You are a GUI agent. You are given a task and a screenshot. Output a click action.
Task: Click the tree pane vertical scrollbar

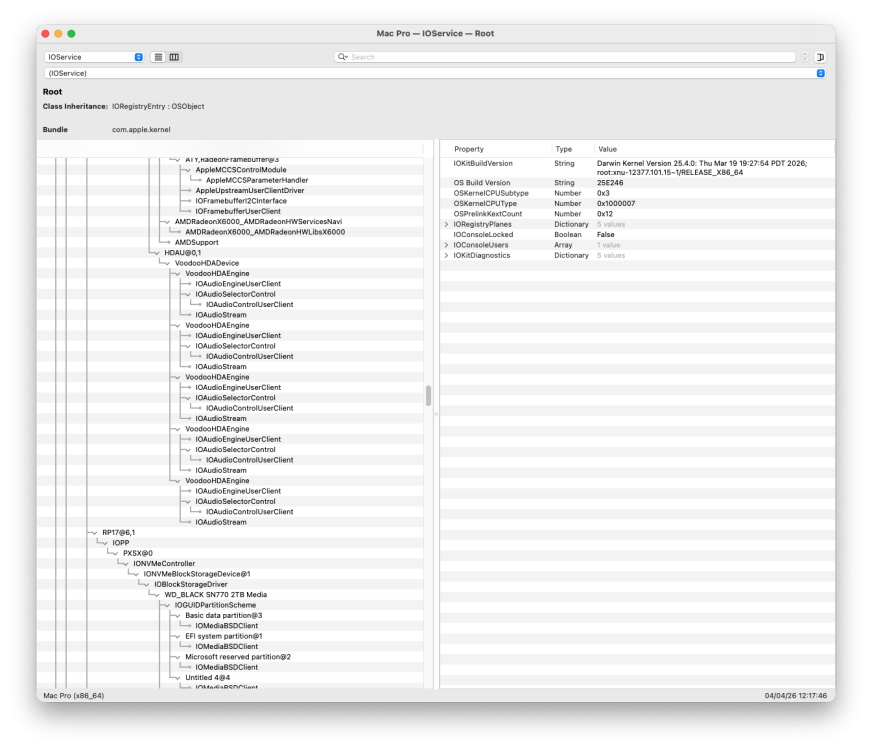(x=428, y=395)
